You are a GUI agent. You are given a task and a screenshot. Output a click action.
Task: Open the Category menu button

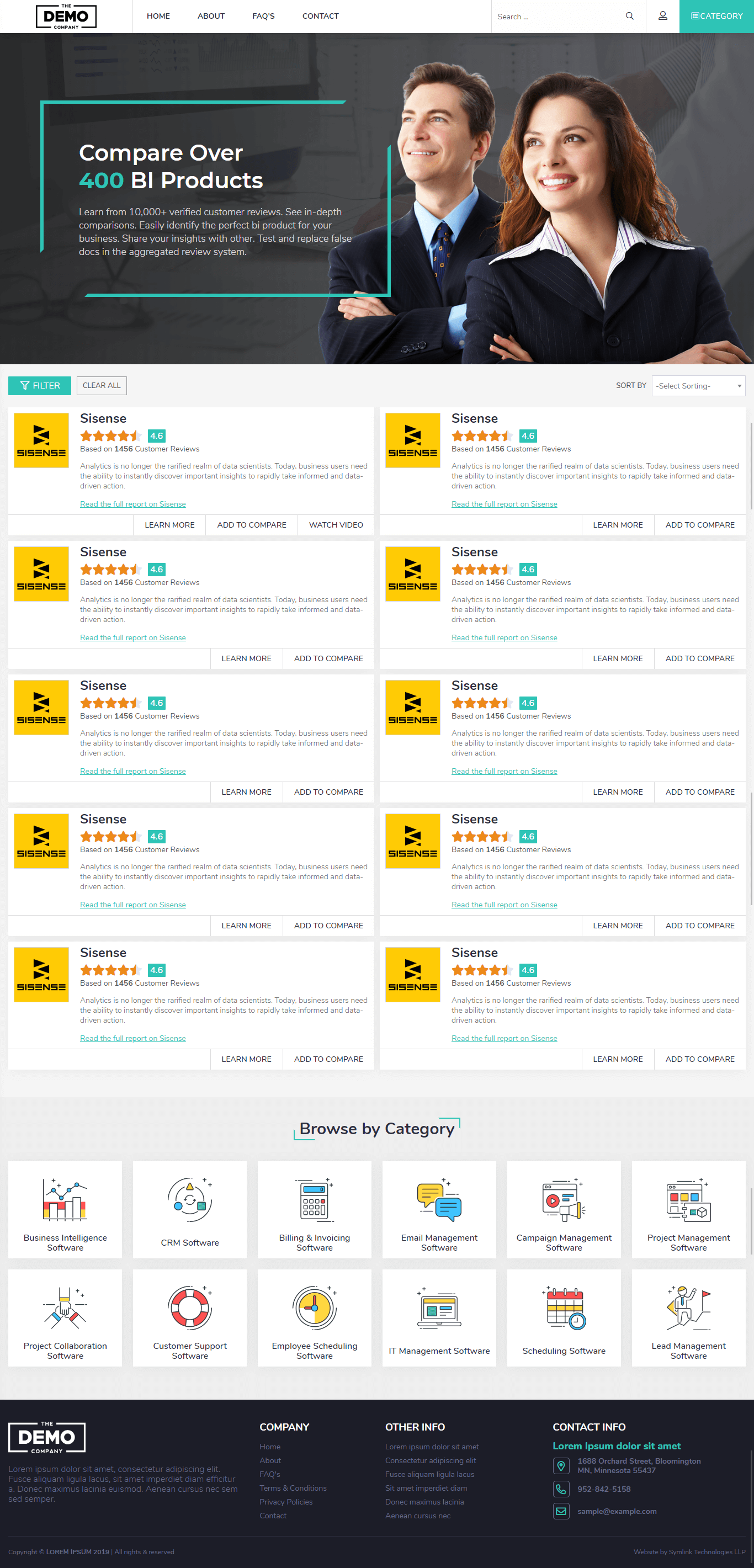(716, 17)
